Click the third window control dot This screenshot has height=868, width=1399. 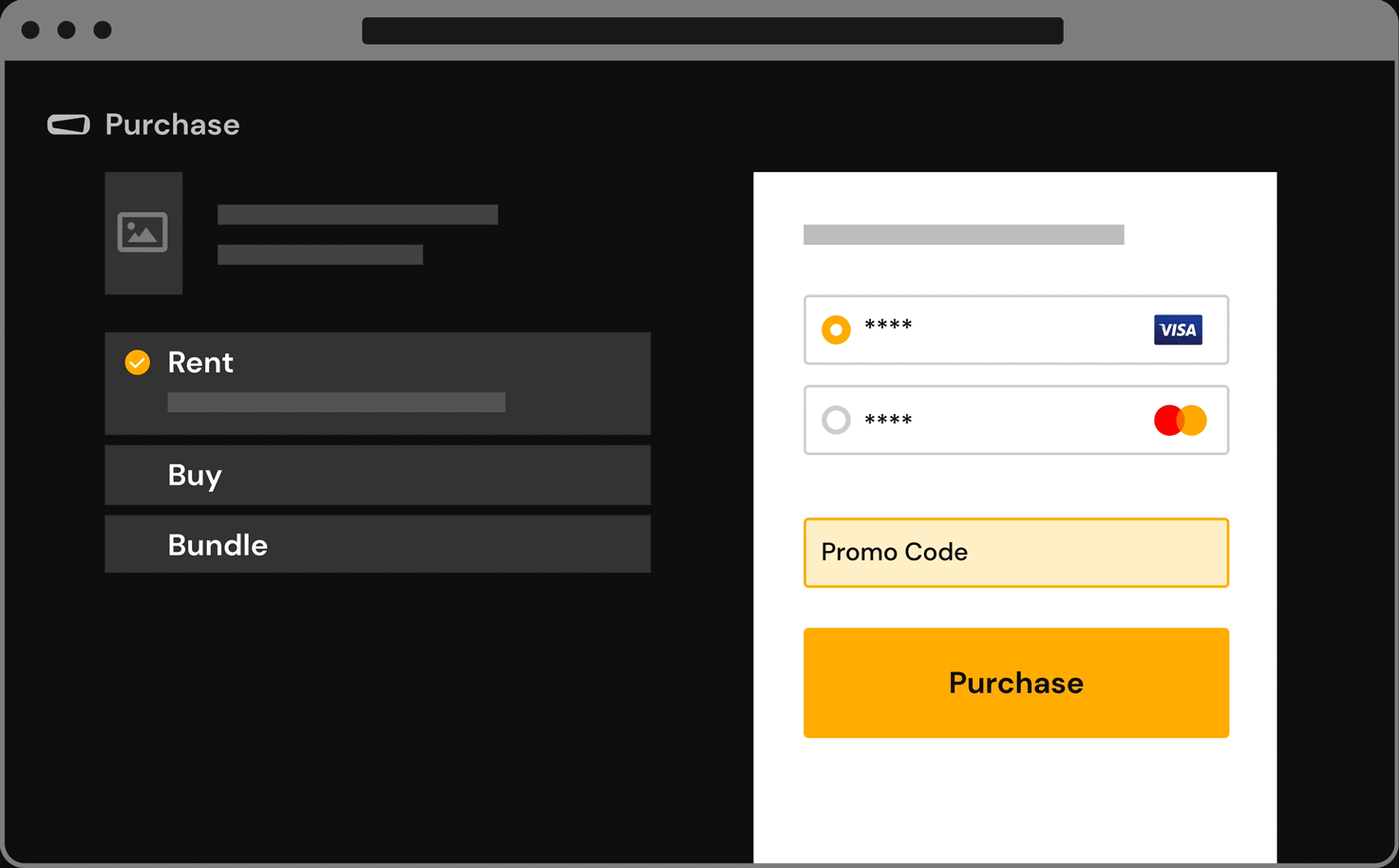[x=103, y=30]
